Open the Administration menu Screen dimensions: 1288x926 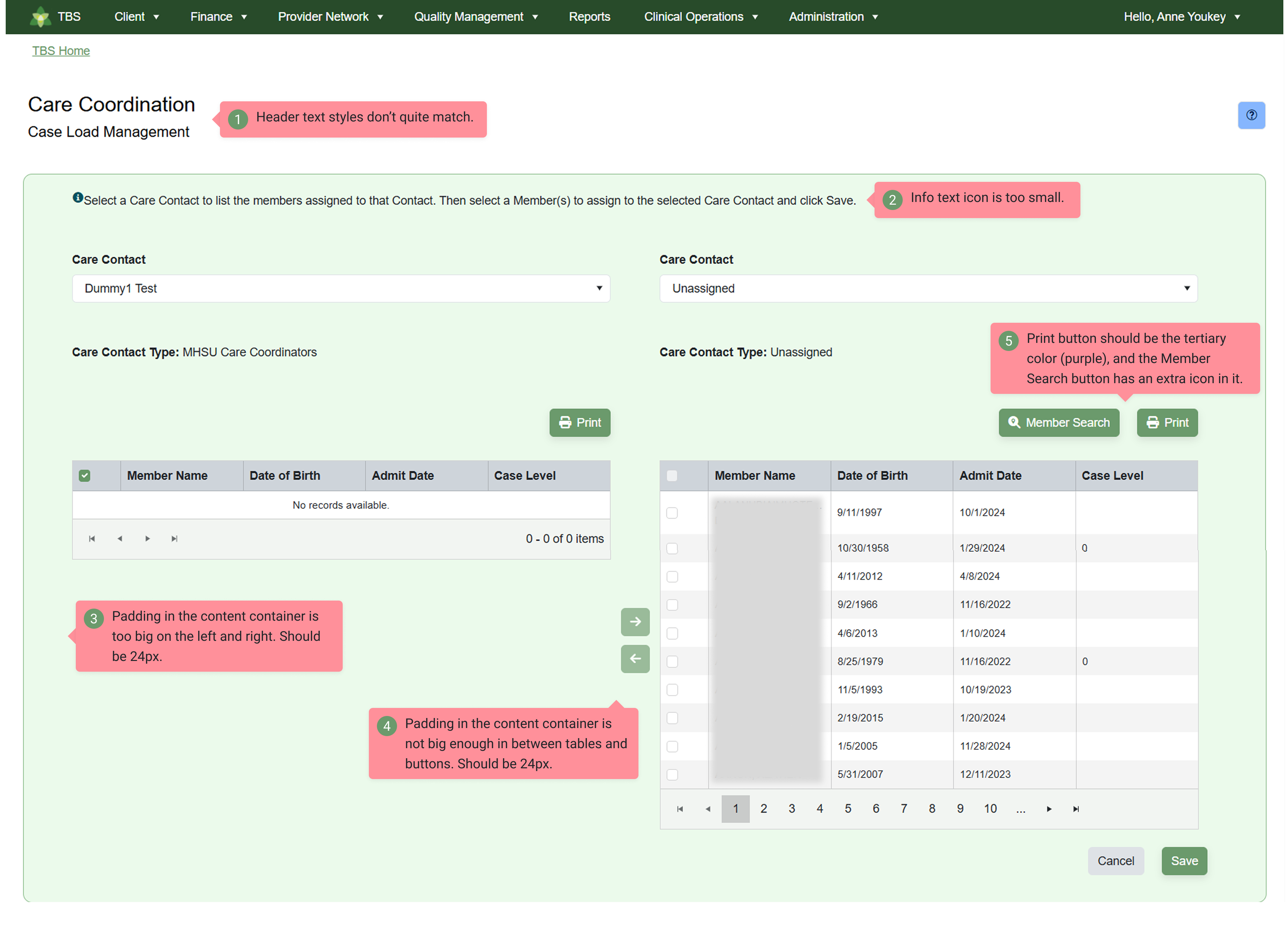[833, 16]
